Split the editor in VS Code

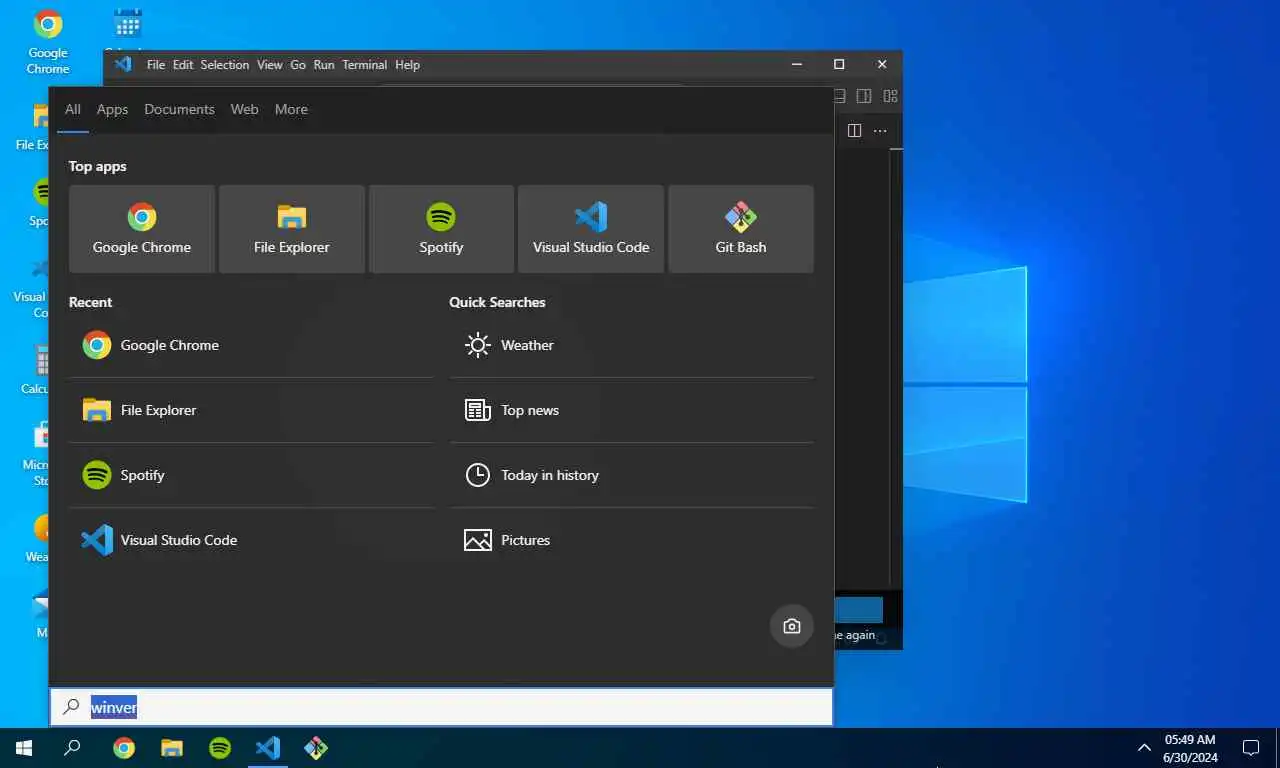pyautogui.click(x=854, y=130)
